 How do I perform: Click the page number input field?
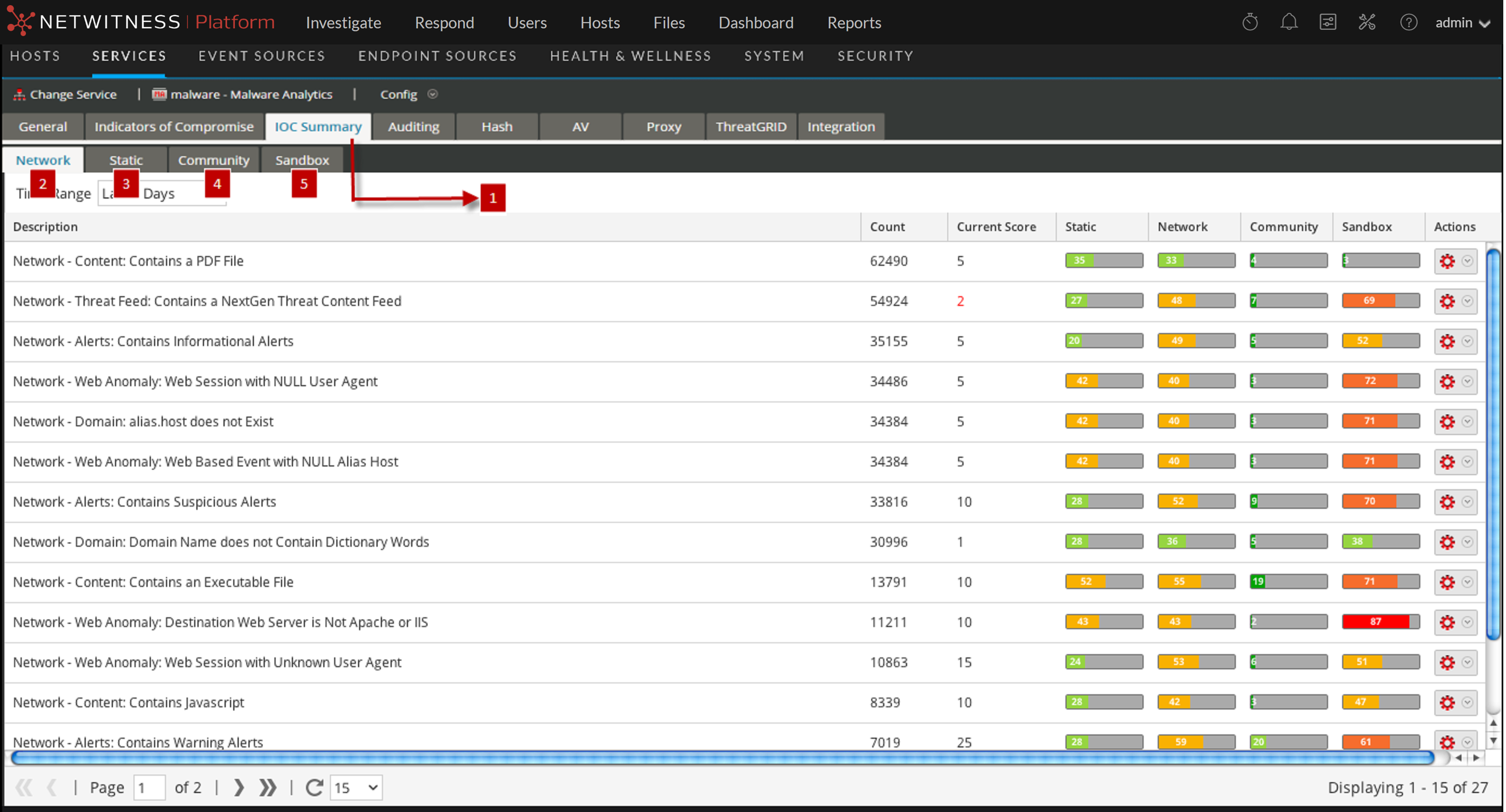149,788
